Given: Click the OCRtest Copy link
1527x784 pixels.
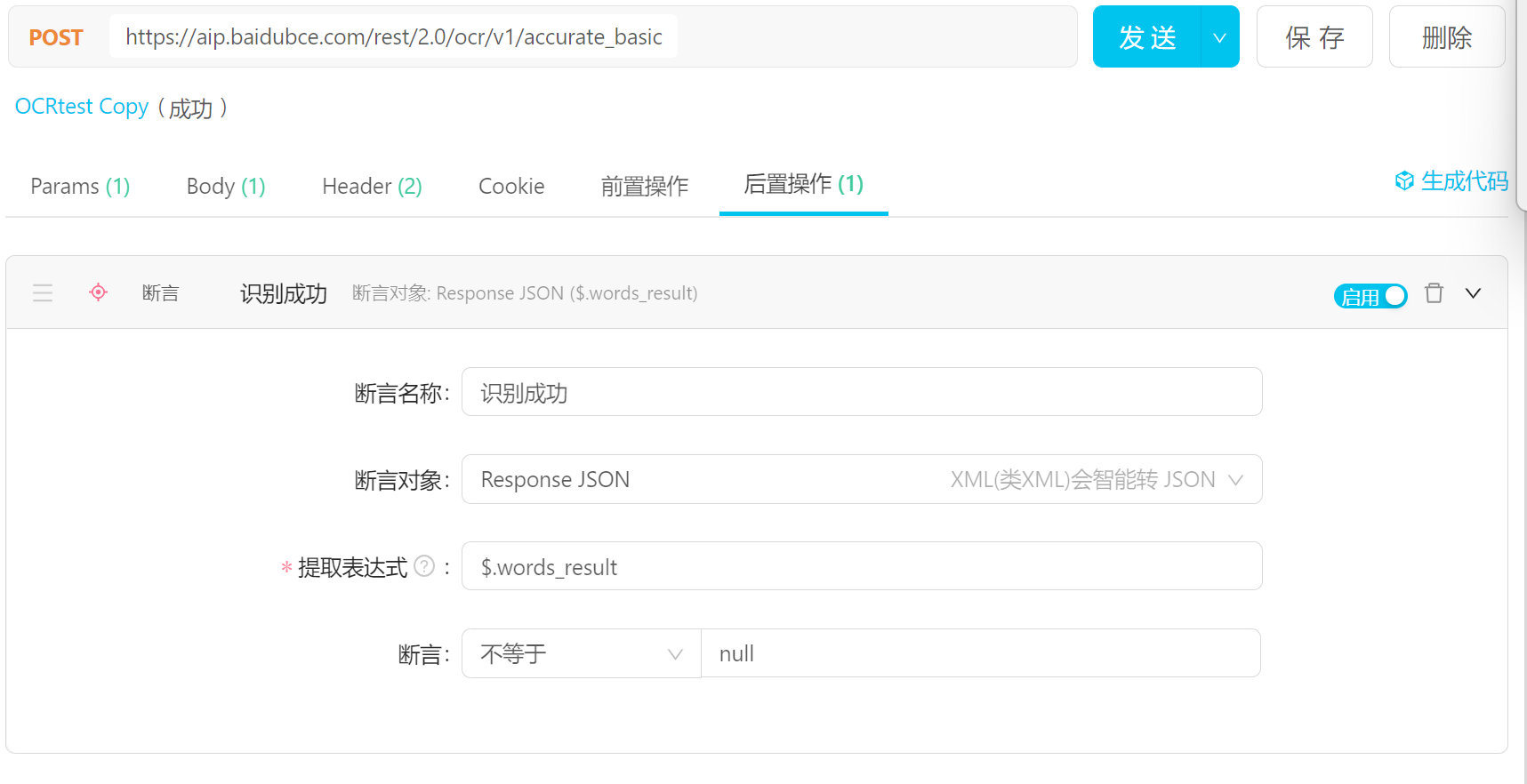Looking at the screenshot, I should tap(82, 107).
